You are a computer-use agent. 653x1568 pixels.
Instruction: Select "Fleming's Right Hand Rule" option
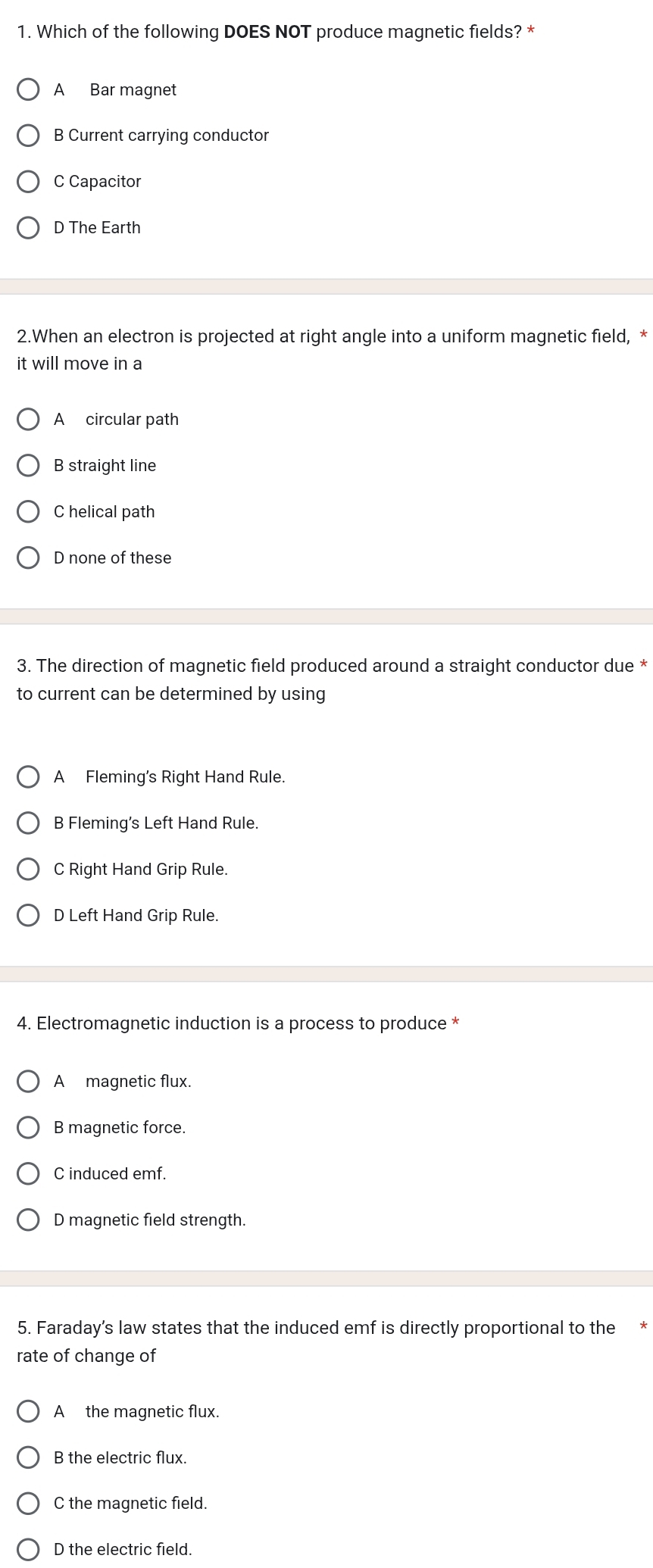tap(29, 776)
